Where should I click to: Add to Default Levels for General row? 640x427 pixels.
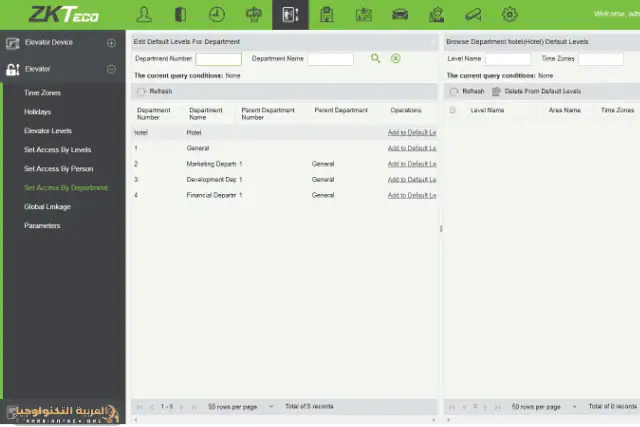click(412, 148)
